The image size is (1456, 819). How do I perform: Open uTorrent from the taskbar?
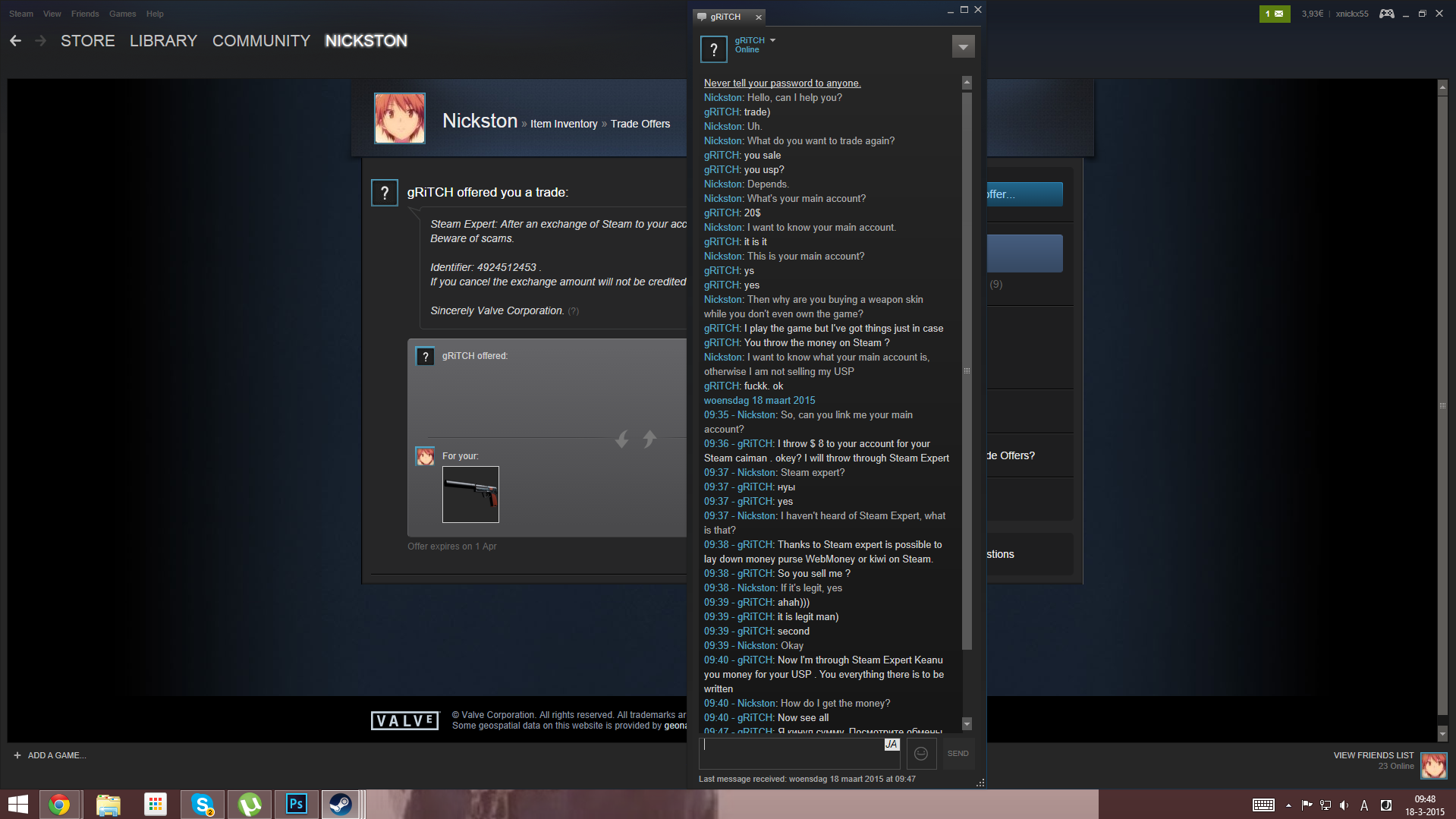250,805
